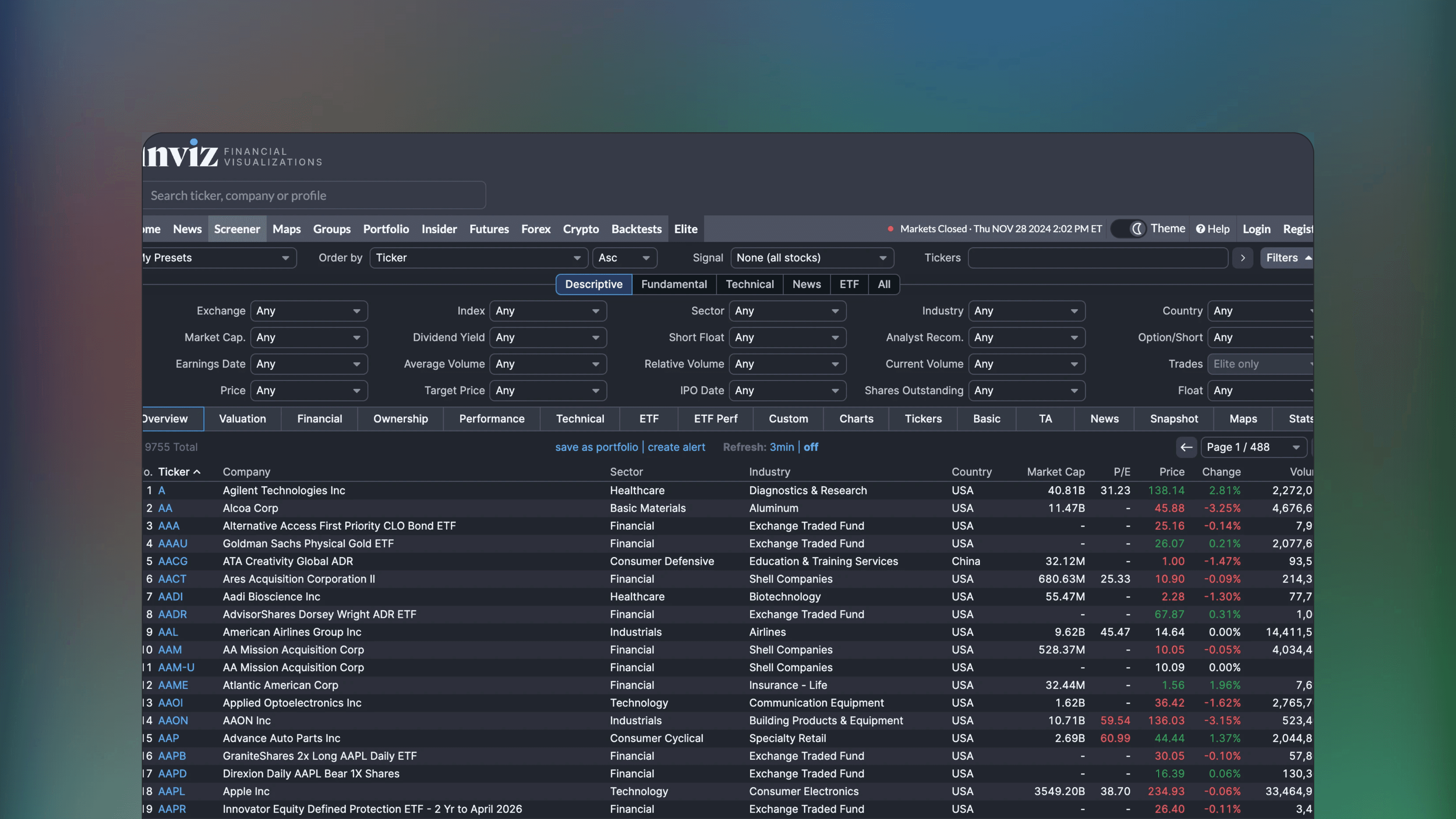Go back a page with the left arrow icon
Viewport: 1456px width, 819px height.
click(1186, 447)
